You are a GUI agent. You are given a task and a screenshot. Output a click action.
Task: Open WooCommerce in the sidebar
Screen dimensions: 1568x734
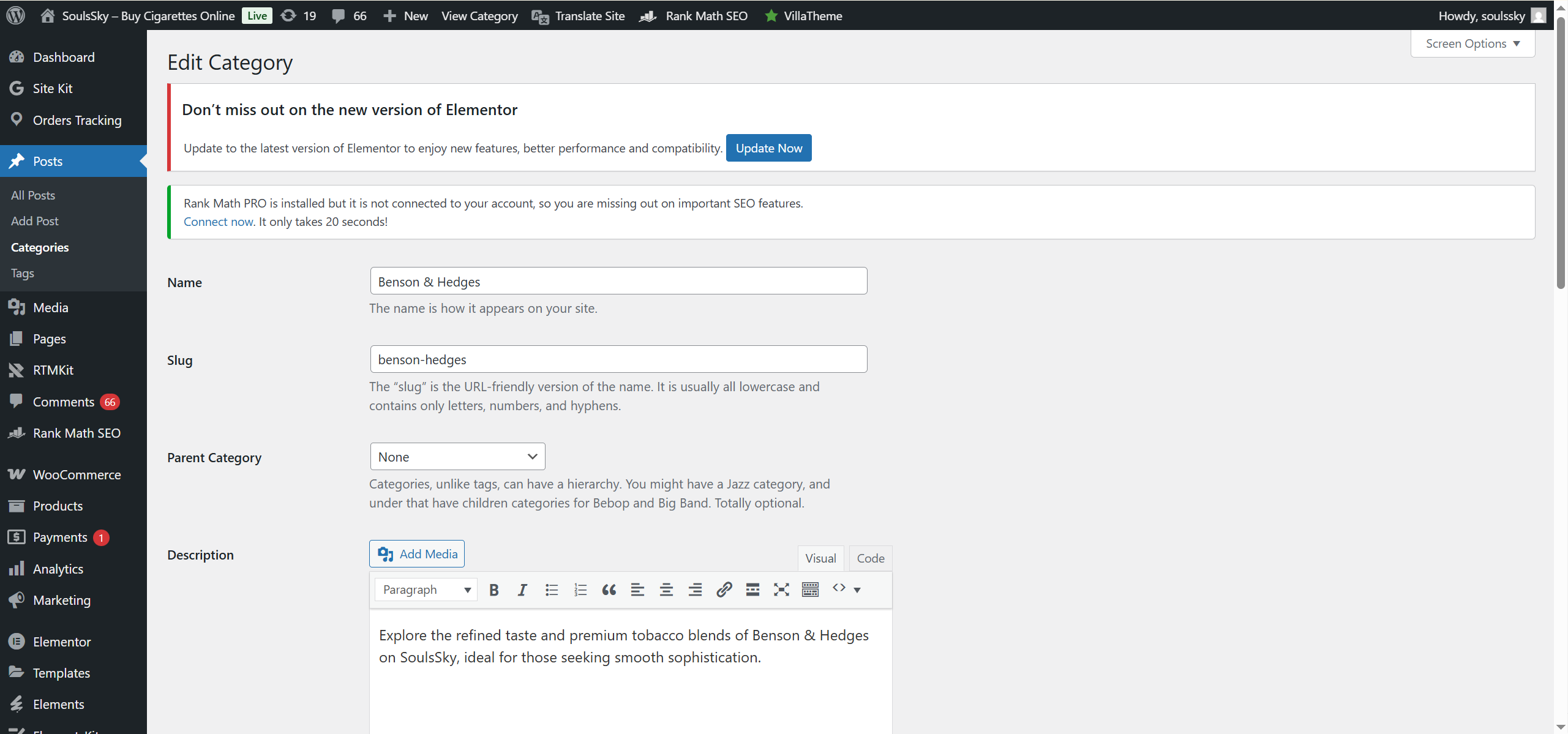[x=77, y=474]
